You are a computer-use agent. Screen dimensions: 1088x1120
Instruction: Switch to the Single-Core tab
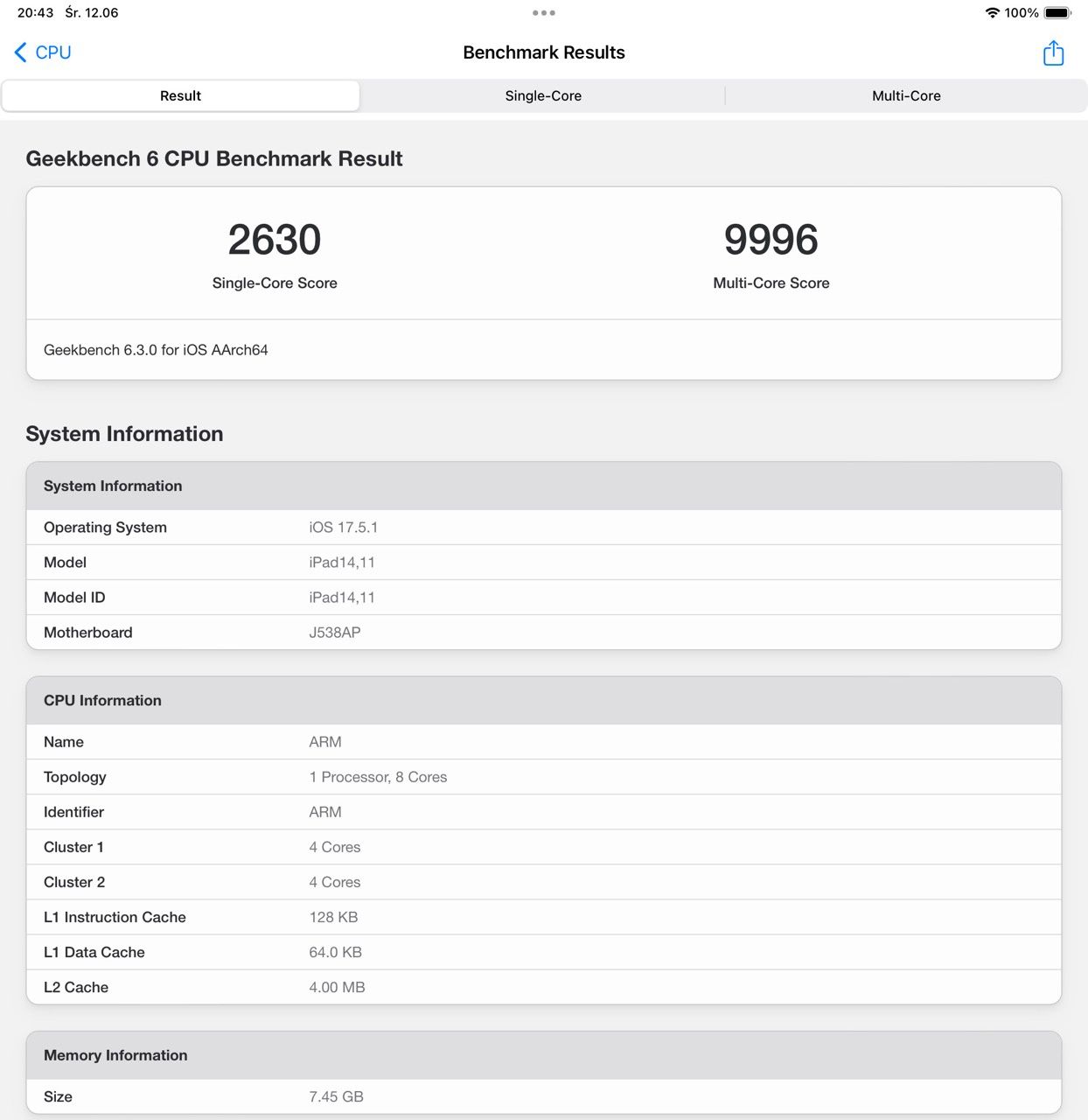[543, 96]
